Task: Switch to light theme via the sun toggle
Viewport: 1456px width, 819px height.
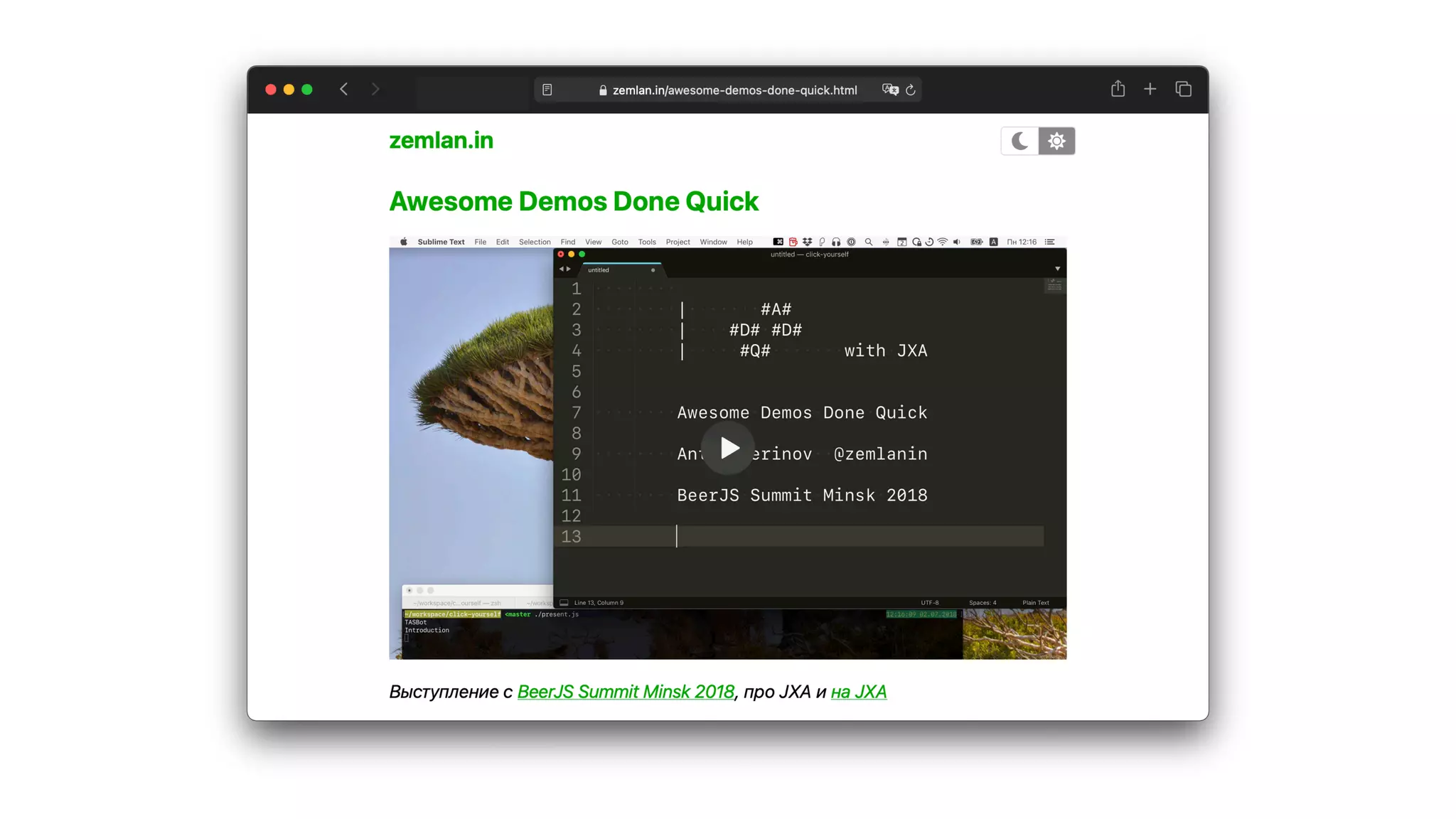Action: 1056,141
